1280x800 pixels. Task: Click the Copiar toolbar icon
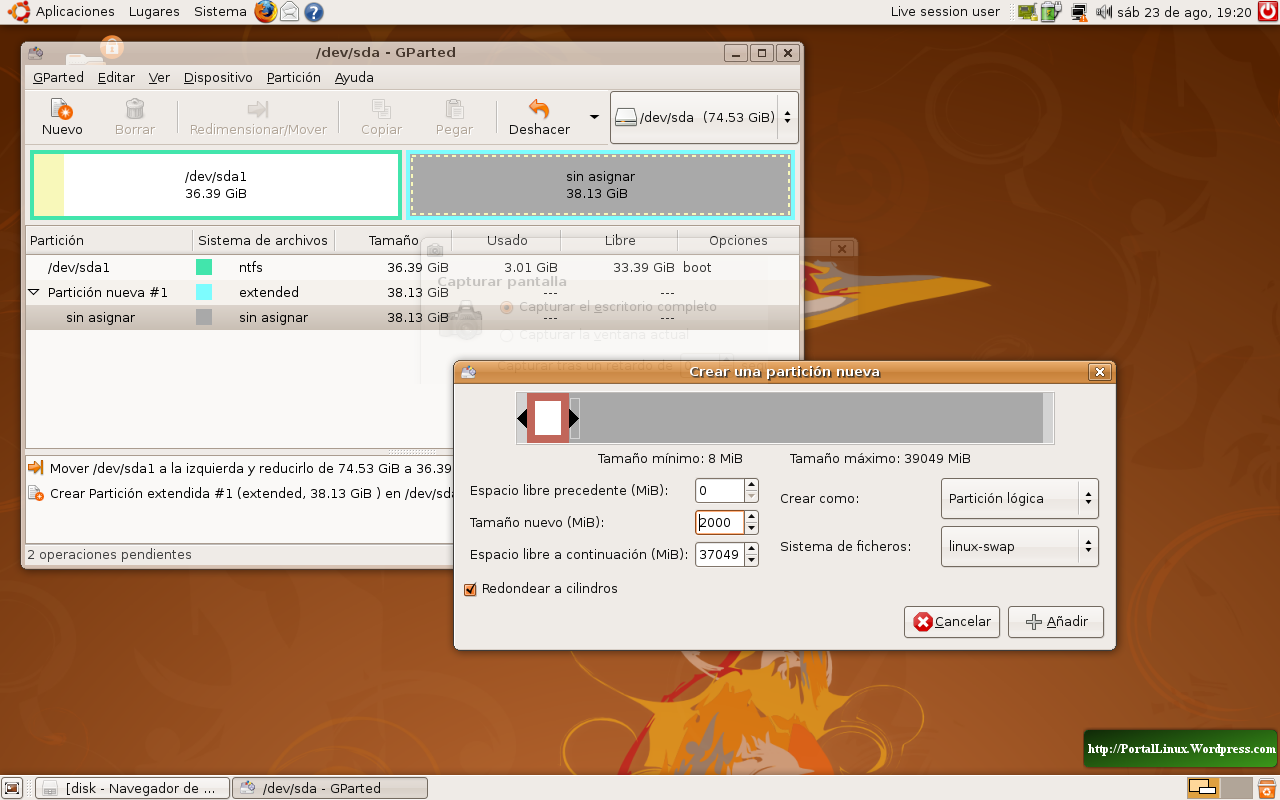pyautogui.click(x=381, y=109)
